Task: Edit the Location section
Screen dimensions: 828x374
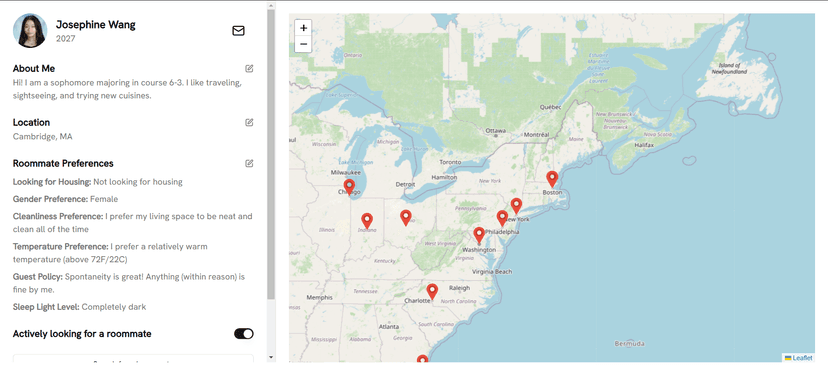Action: pos(249,122)
